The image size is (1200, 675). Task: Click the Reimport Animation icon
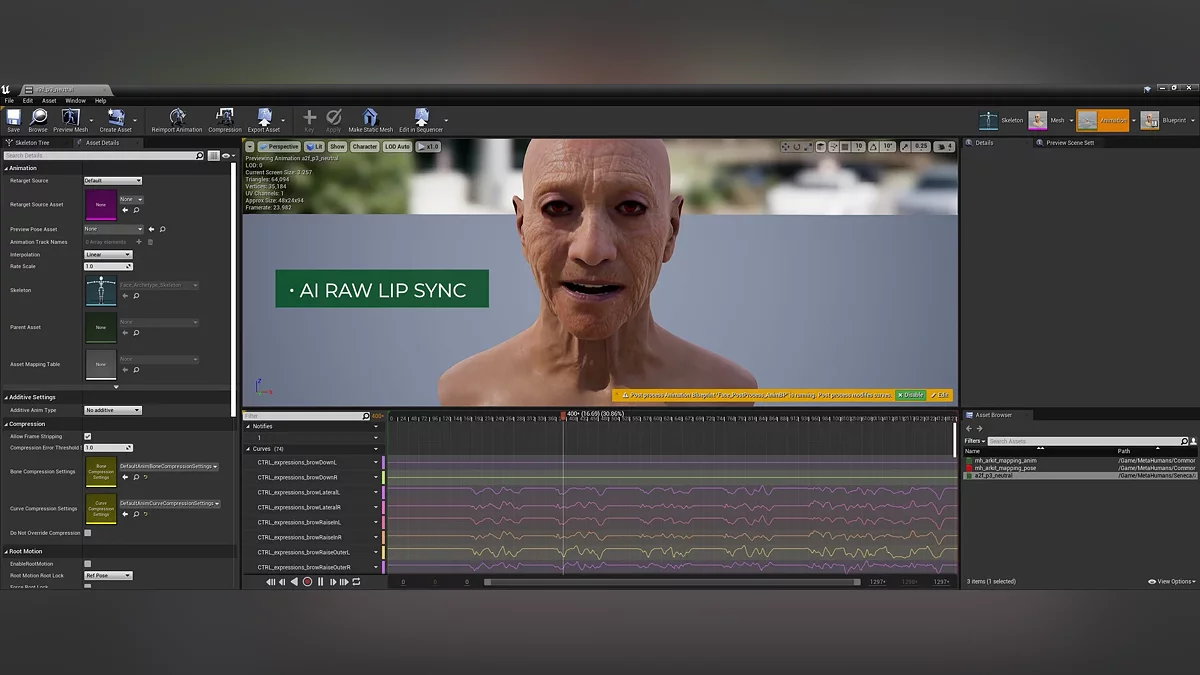177,119
